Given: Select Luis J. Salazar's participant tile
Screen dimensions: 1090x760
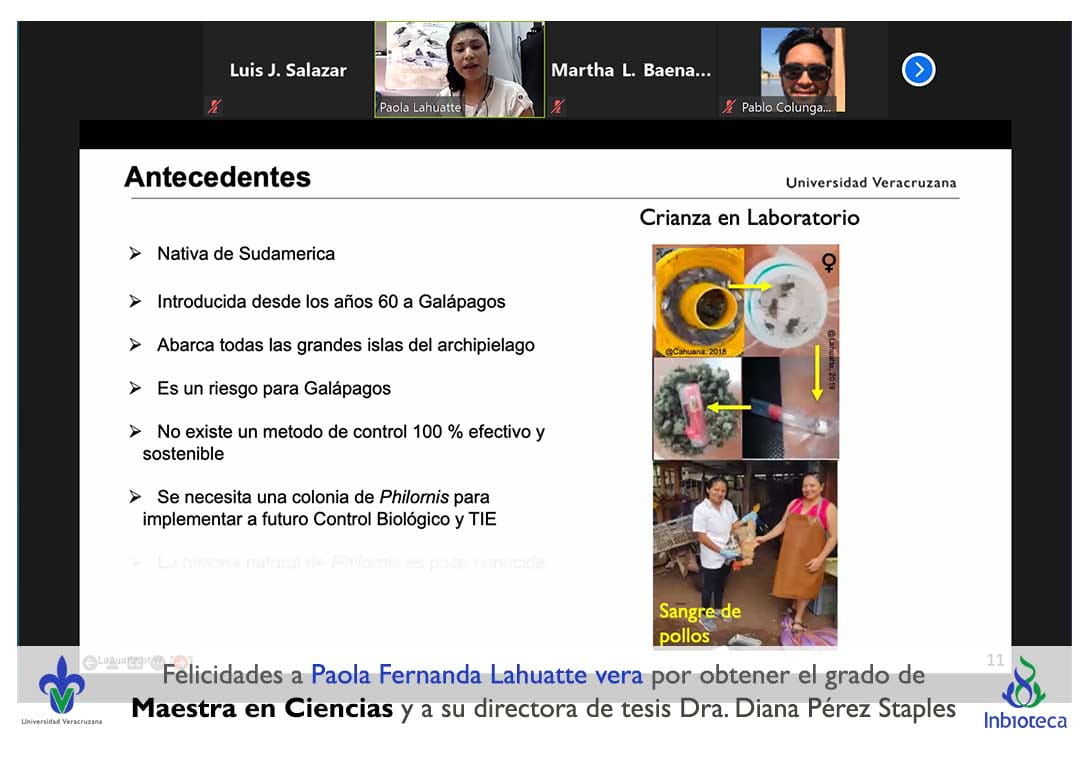Looking at the screenshot, I should (288, 70).
